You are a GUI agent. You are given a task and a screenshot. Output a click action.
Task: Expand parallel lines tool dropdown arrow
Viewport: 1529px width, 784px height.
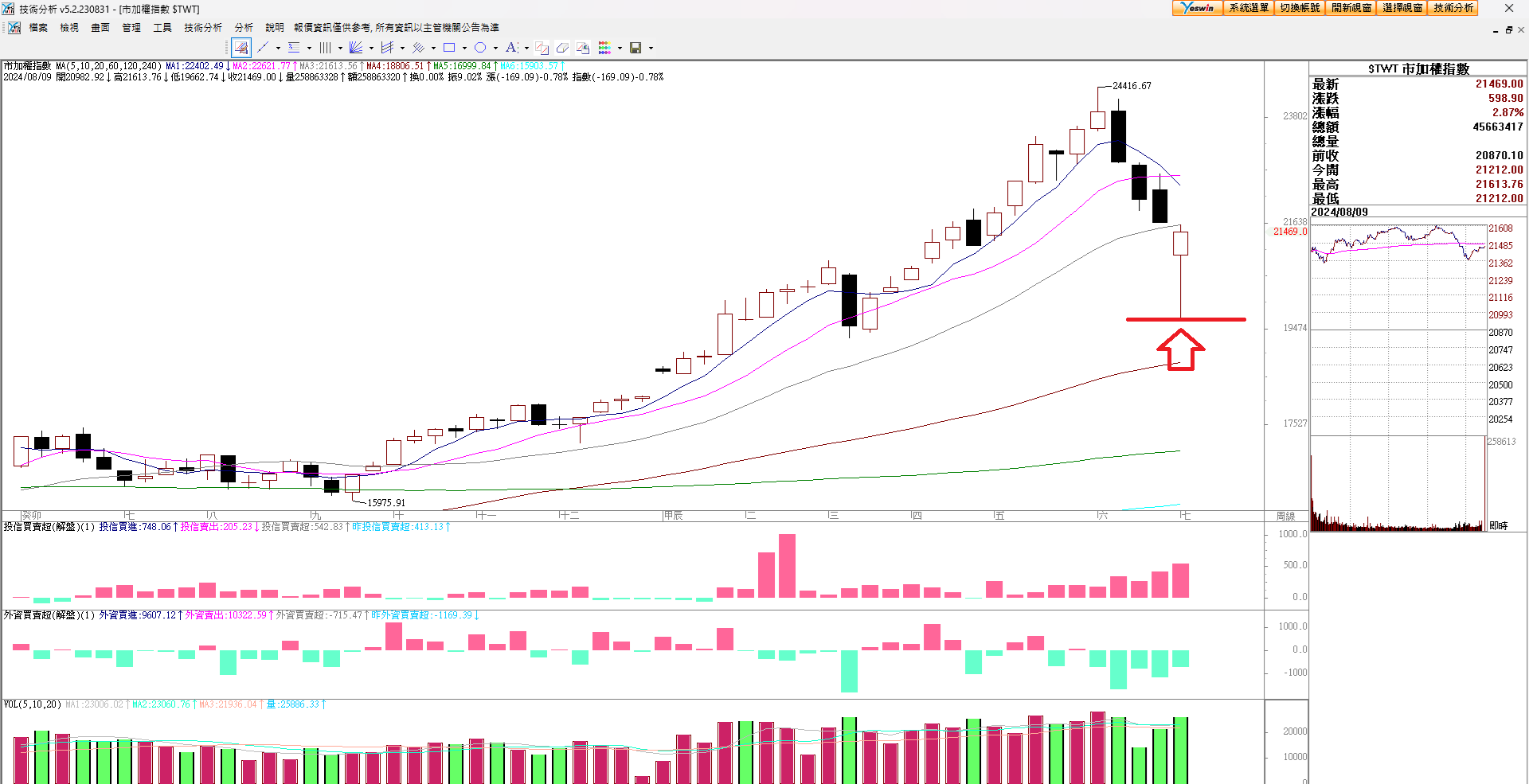[x=433, y=48]
